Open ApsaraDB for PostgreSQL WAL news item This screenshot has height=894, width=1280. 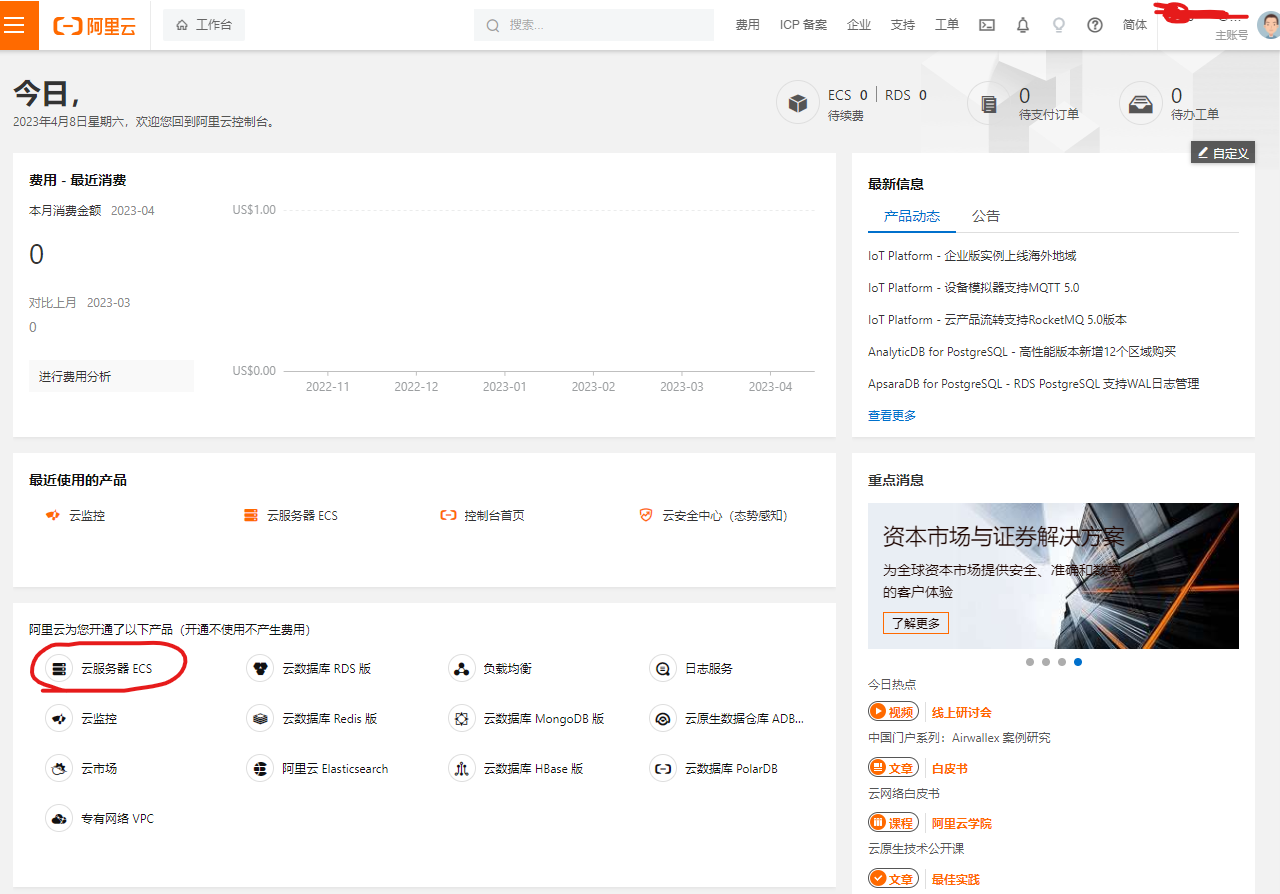tap(1034, 384)
